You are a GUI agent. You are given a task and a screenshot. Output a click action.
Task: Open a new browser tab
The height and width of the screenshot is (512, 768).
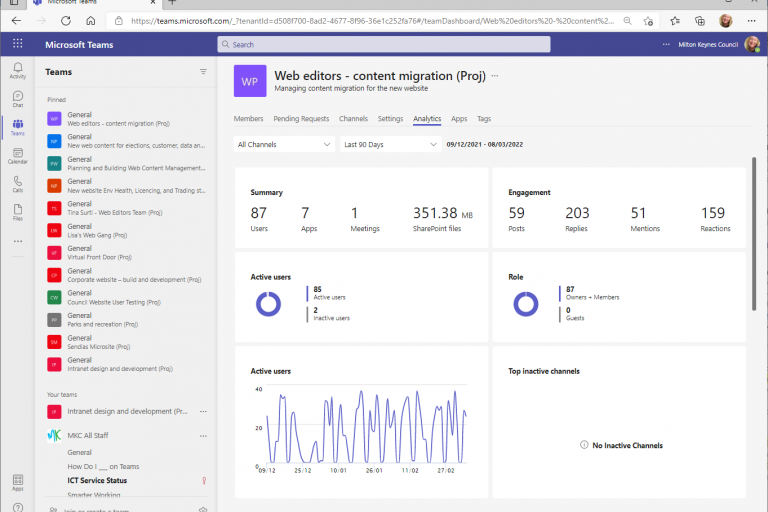point(172,2)
